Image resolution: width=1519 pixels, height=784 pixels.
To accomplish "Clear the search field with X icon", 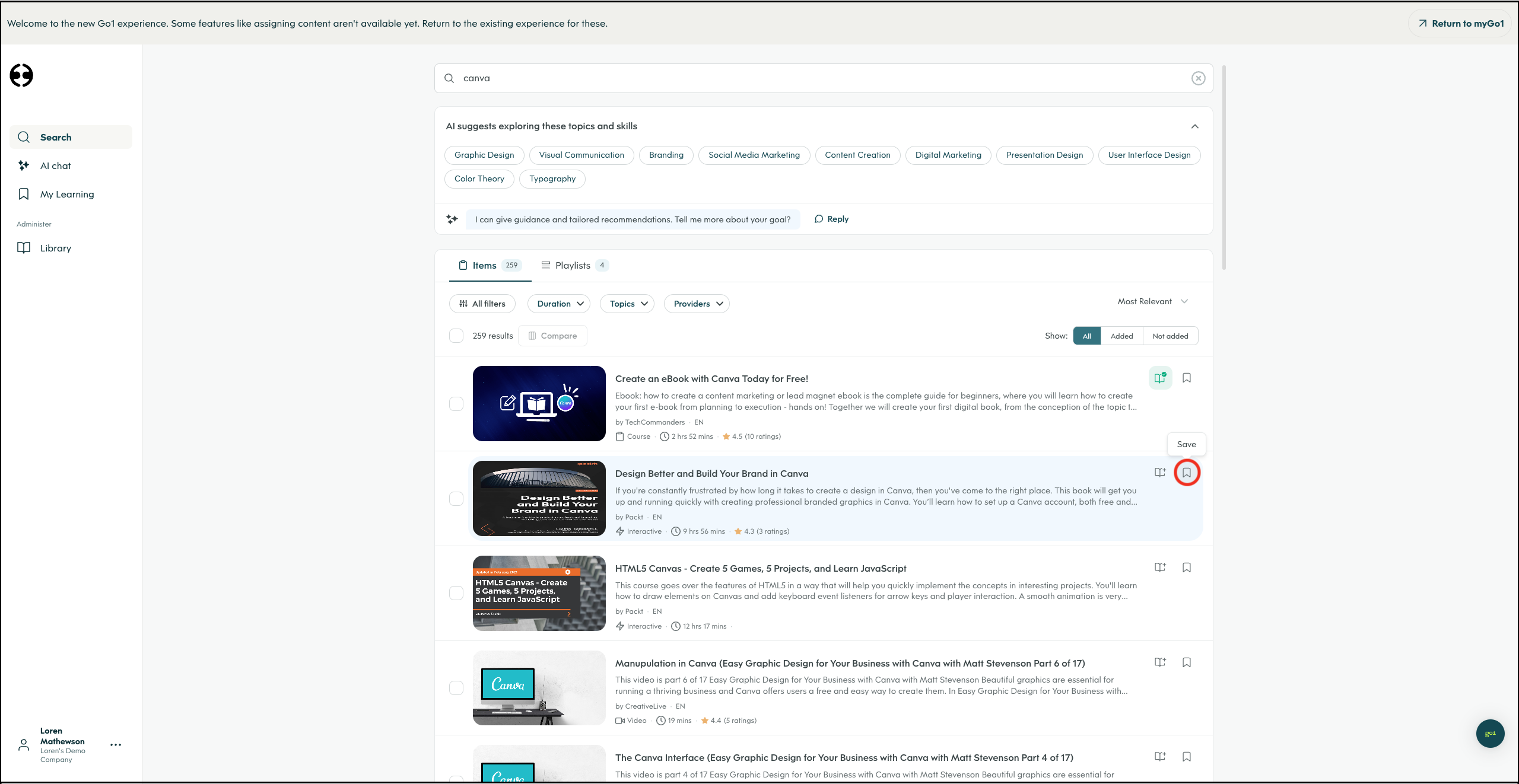I will pyautogui.click(x=1198, y=78).
